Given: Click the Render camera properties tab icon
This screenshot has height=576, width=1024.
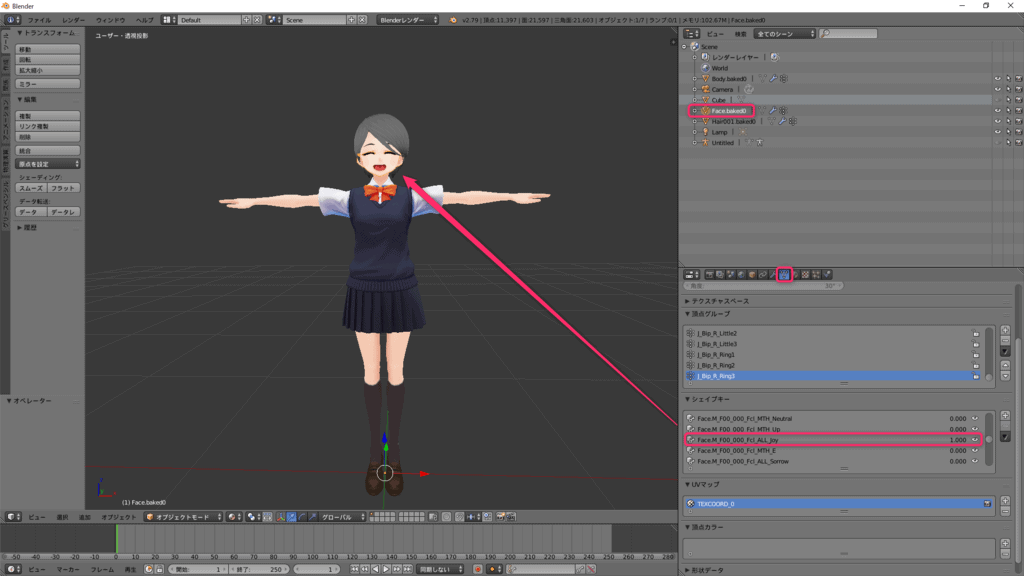Looking at the screenshot, I should (x=709, y=274).
